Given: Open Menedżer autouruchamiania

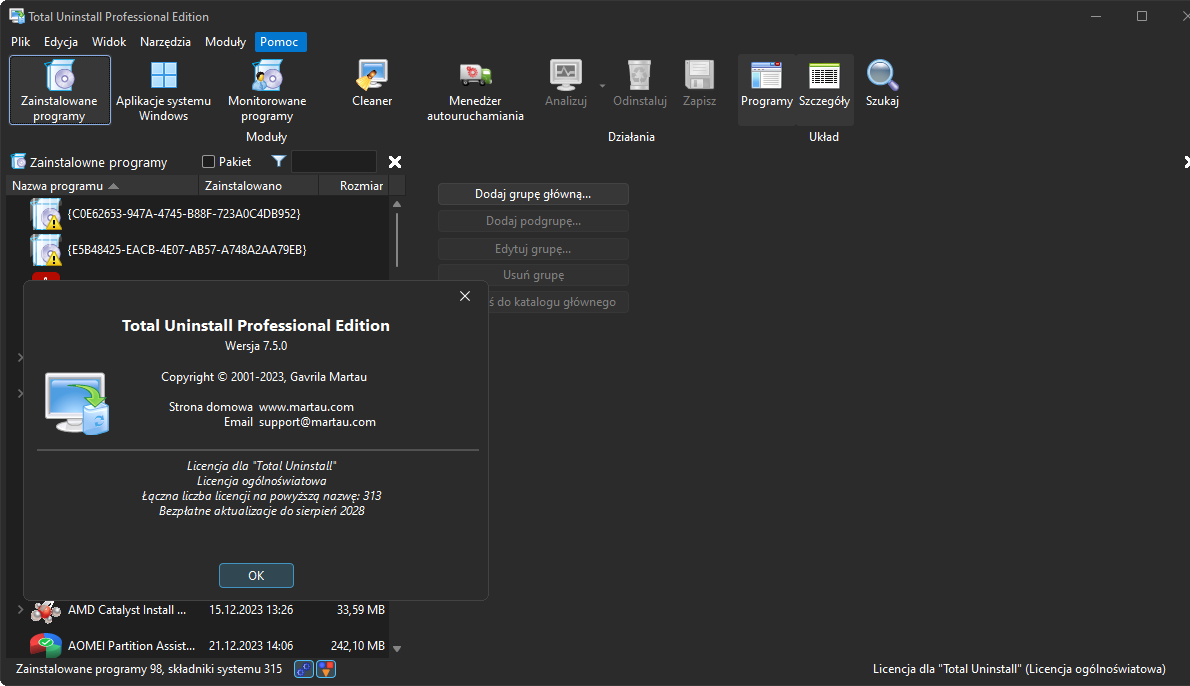Looking at the screenshot, I should click(x=475, y=90).
